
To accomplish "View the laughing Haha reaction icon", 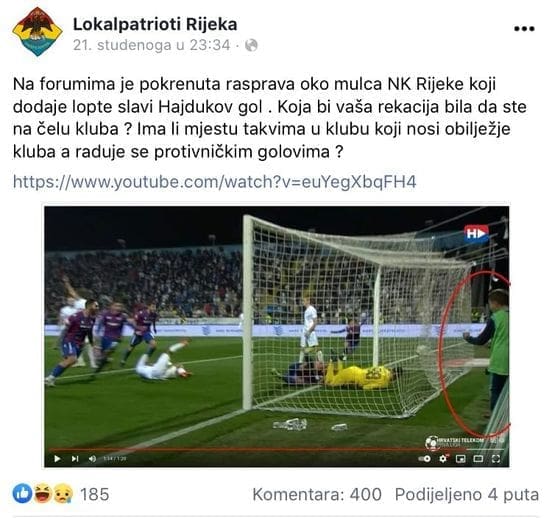I will (x=43, y=494).
